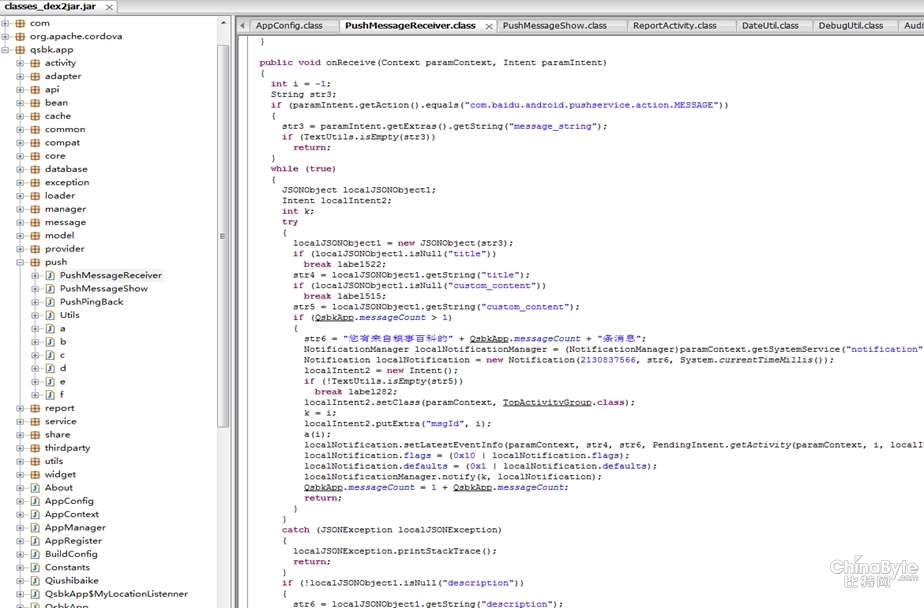Click the tree panel vertical scrollbar
924x608 pixels.
pos(223,236)
